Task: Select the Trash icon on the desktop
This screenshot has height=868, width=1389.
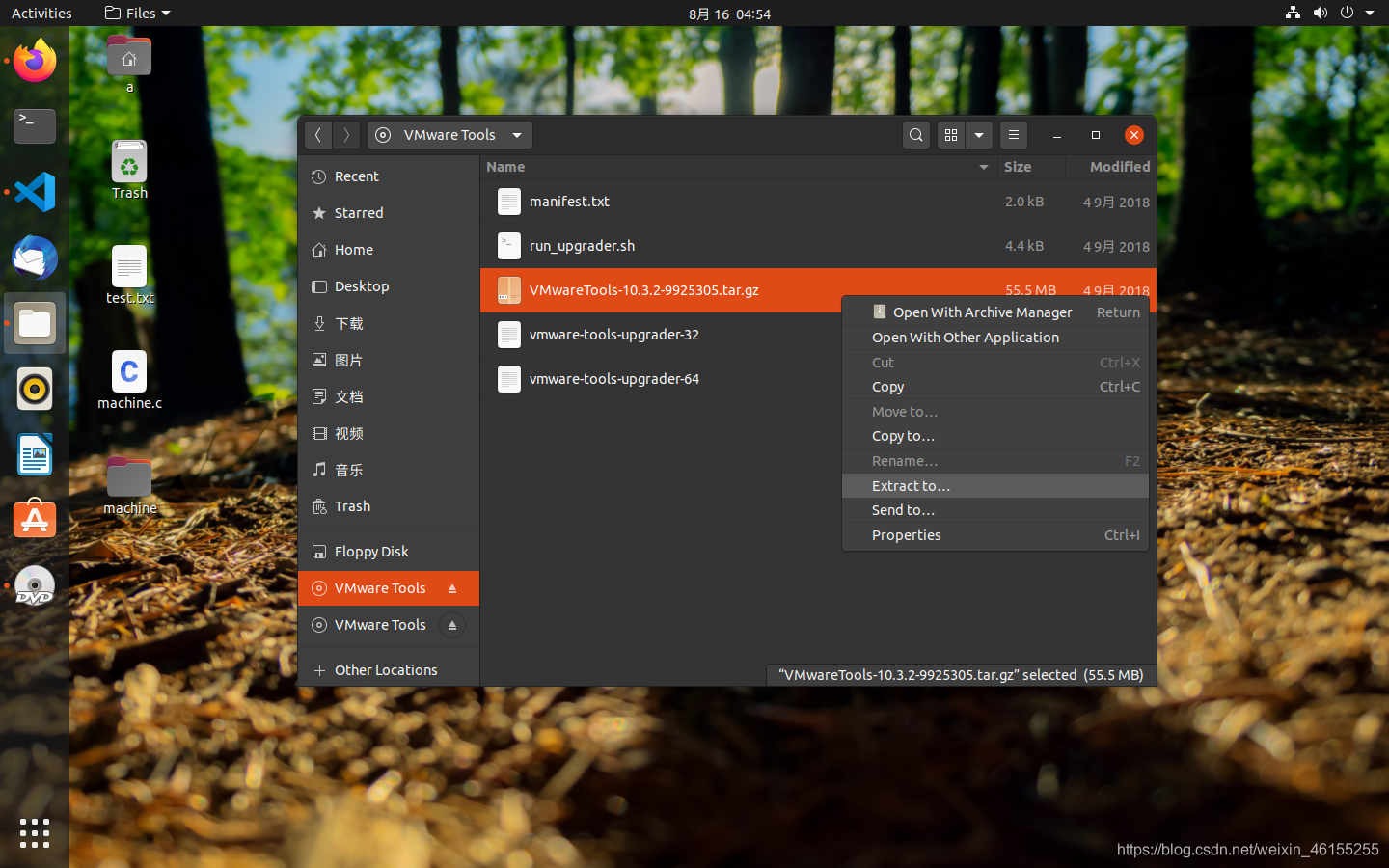Action: 129,170
